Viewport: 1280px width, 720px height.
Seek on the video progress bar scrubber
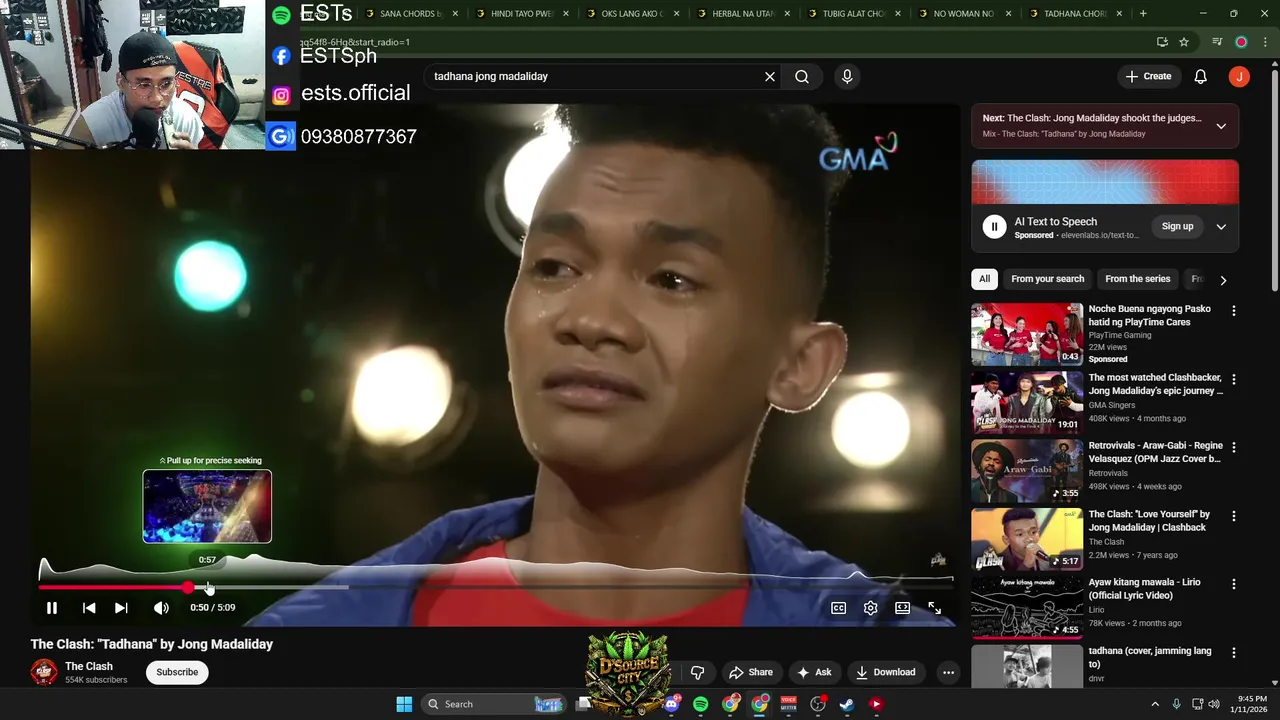point(497,587)
